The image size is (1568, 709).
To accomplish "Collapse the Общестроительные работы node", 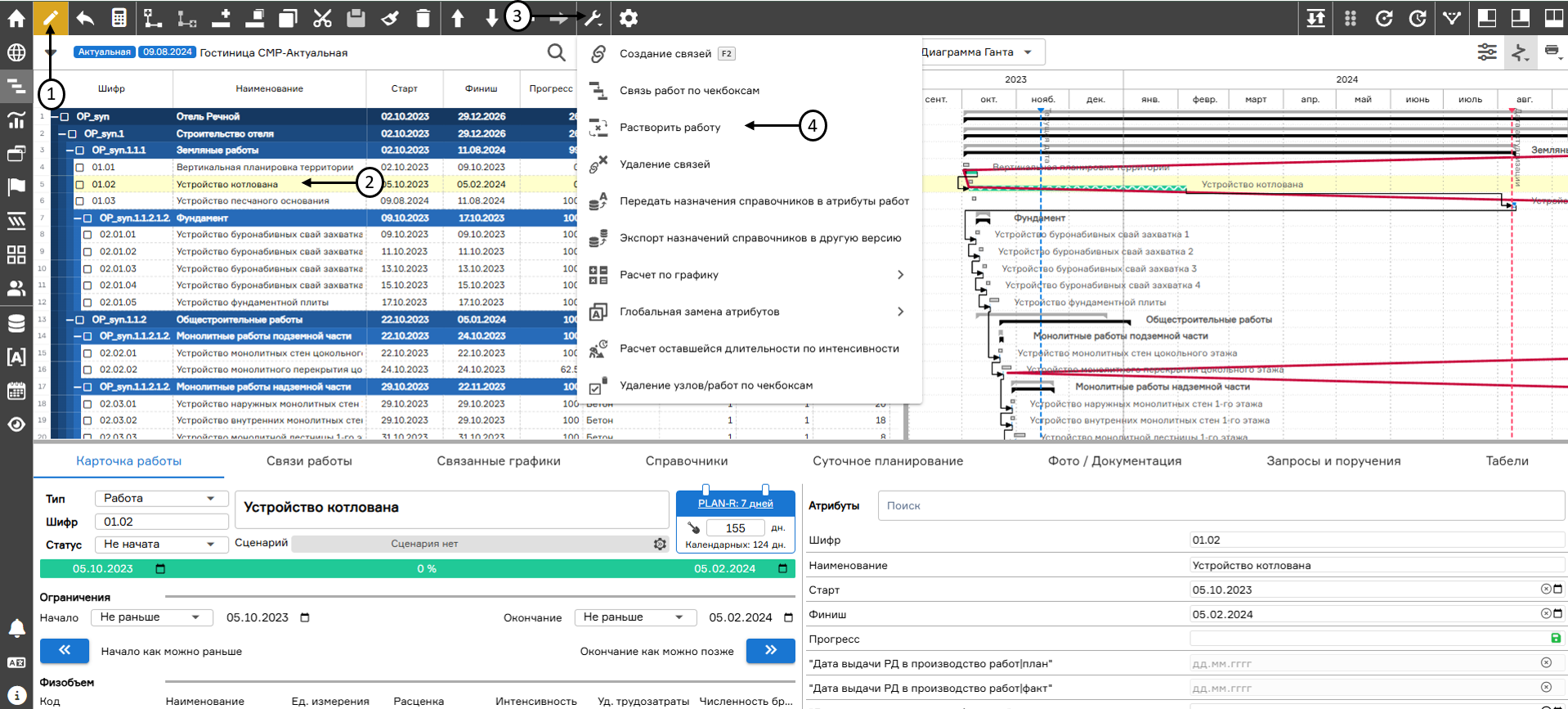I will (69, 320).
